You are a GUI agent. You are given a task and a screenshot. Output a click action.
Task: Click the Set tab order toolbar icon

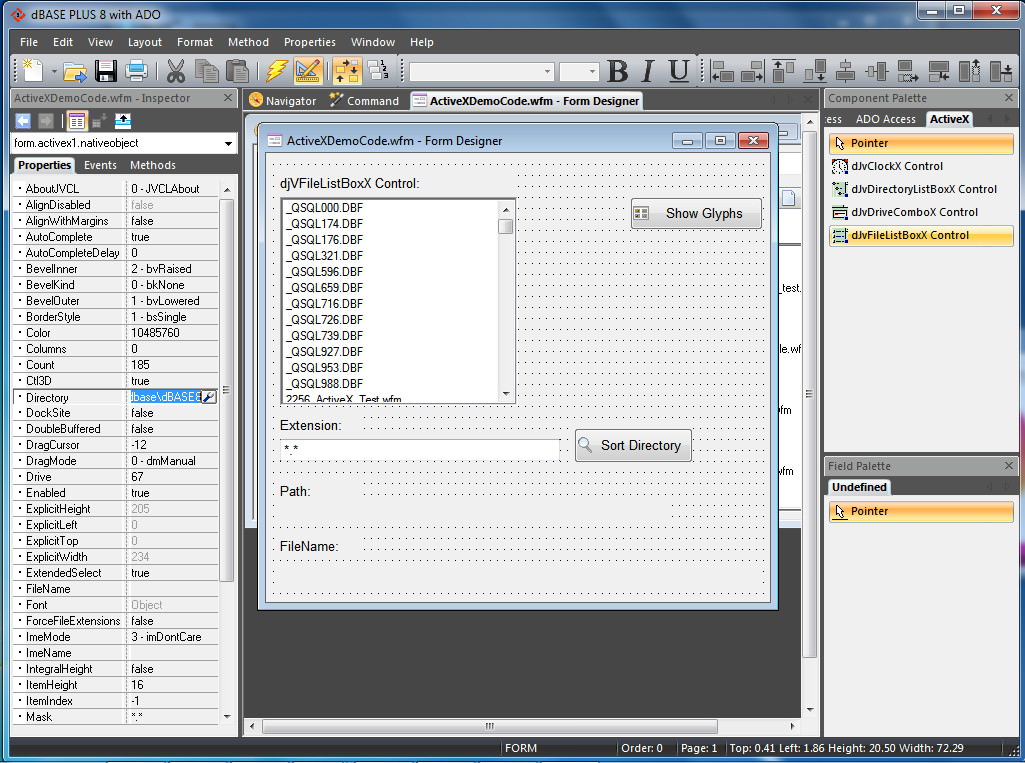click(x=378, y=71)
